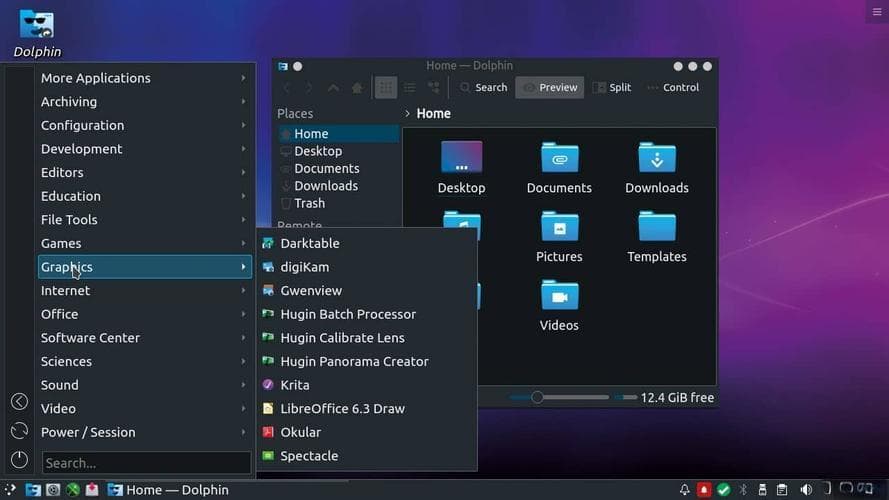889x500 pixels.
Task: Expand the Configuration category
Action: pyautogui.click(x=145, y=125)
